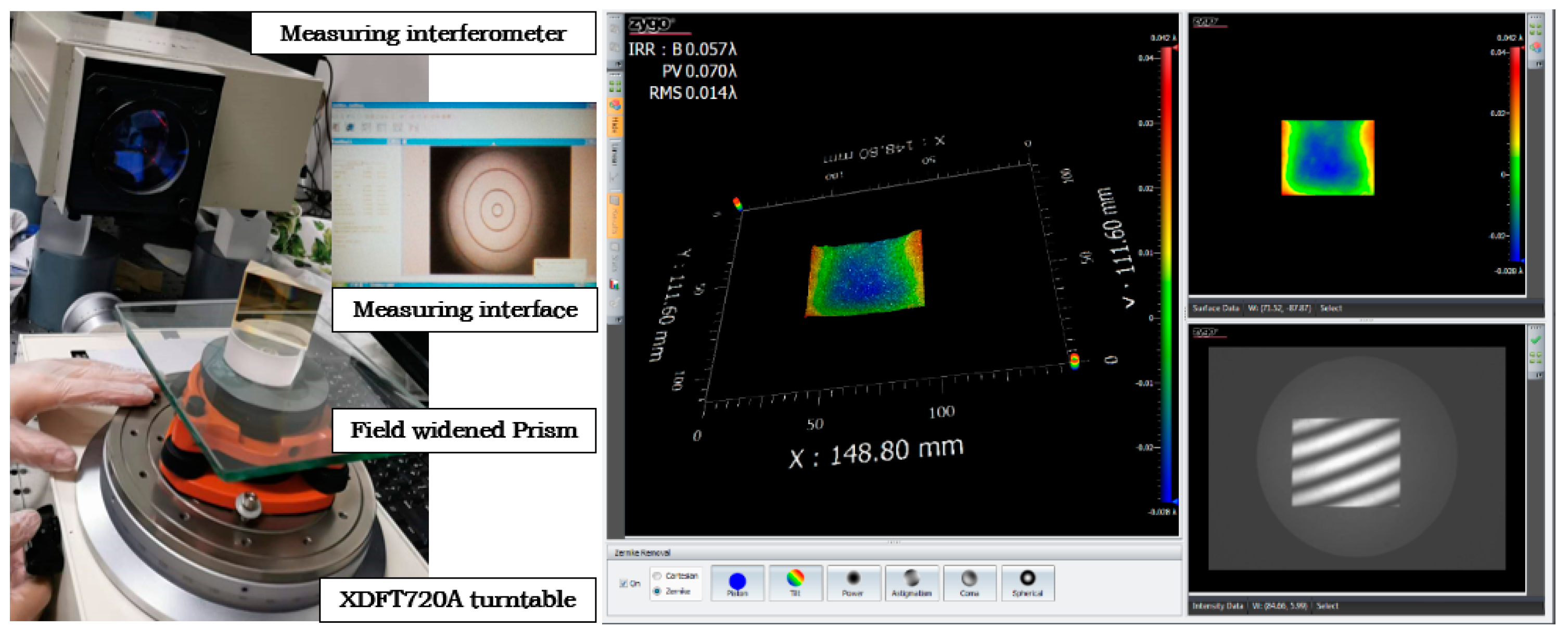The image size is (1568, 640).
Task: Uncheck the Zernike Removal On checkbox
Action: (623, 583)
